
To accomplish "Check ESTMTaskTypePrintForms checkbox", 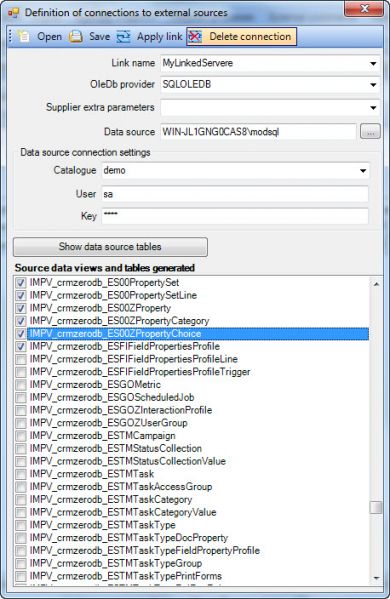I will (21, 576).
